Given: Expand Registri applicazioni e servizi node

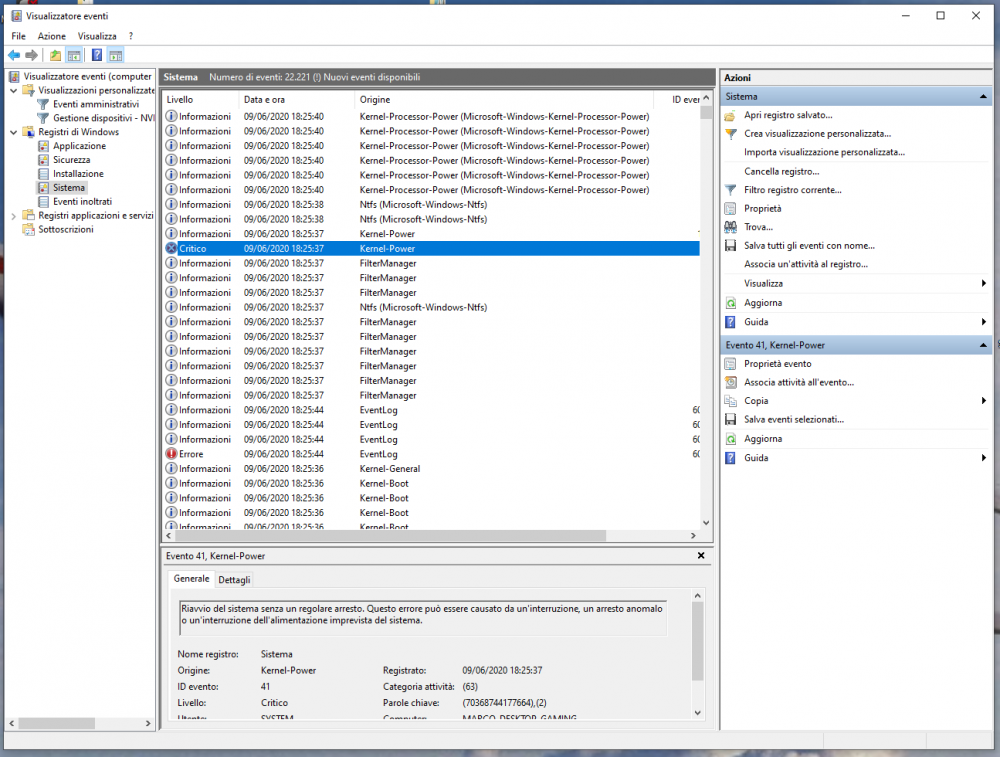Looking at the screenshot, I should pos(14,216).
